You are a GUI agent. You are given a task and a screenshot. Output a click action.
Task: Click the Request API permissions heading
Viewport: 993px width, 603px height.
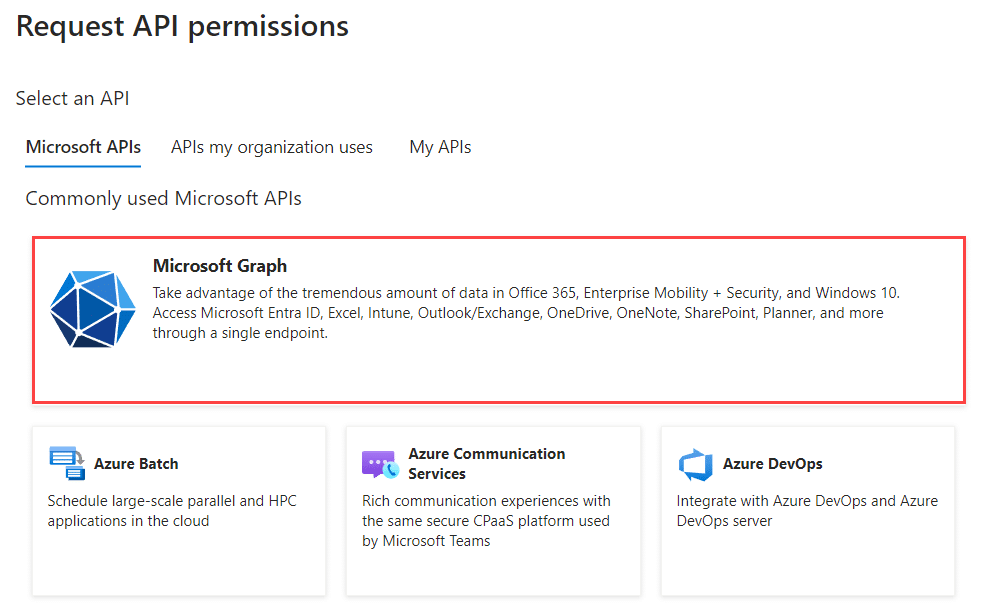182,27
